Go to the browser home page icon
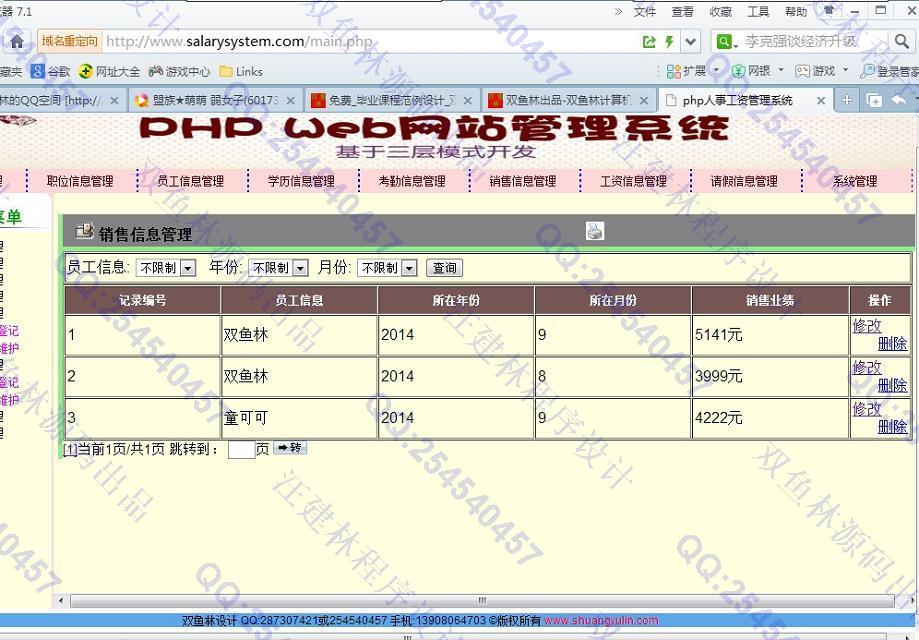The width and height of the screenshot is (919, 640). pyautogui.click(x=17, y=42)
